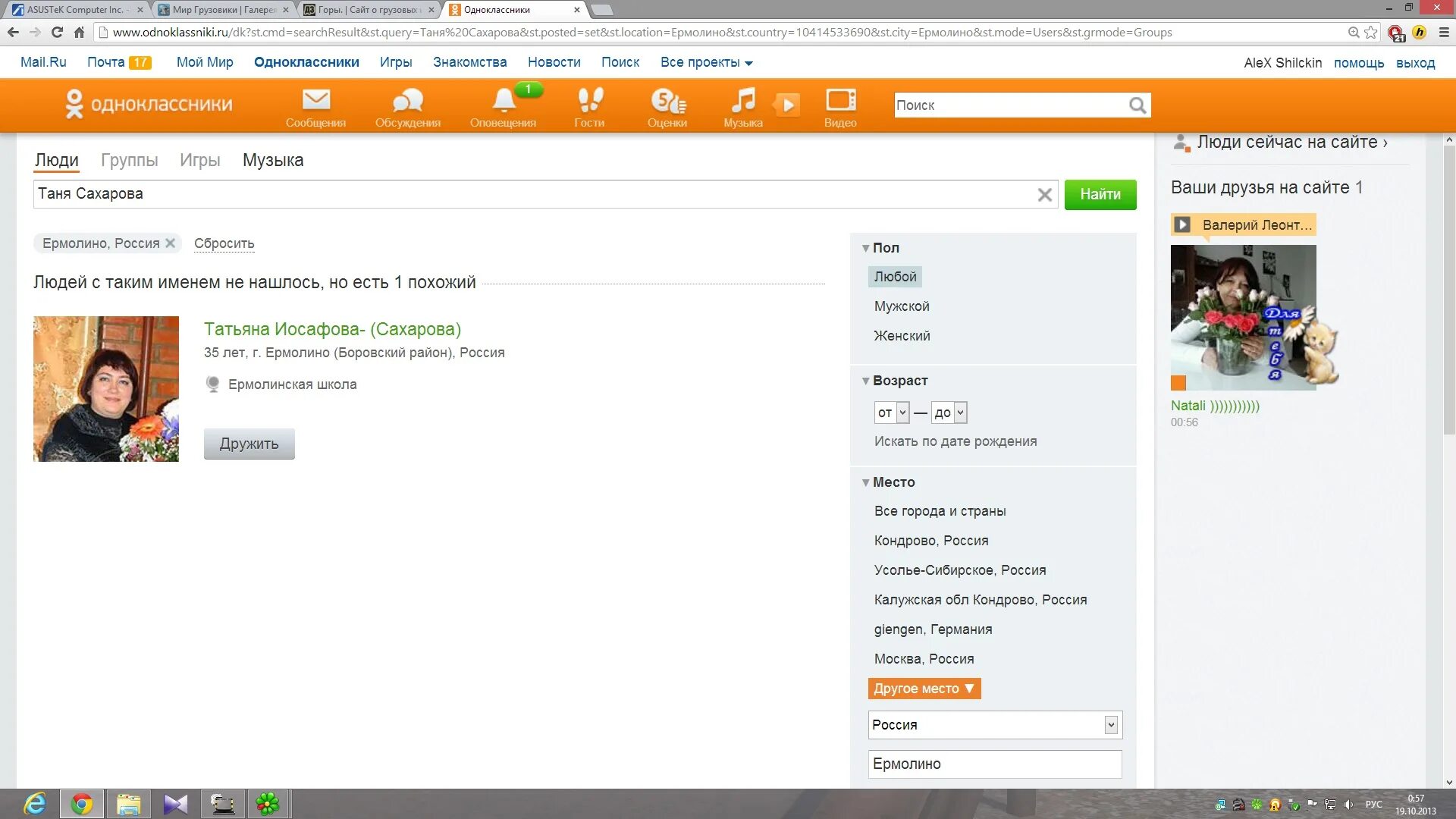The width and height of the screenshot is (1456, 819).
Task: Open Люди (People) tab in search results
Action: [x=57, y=160]
